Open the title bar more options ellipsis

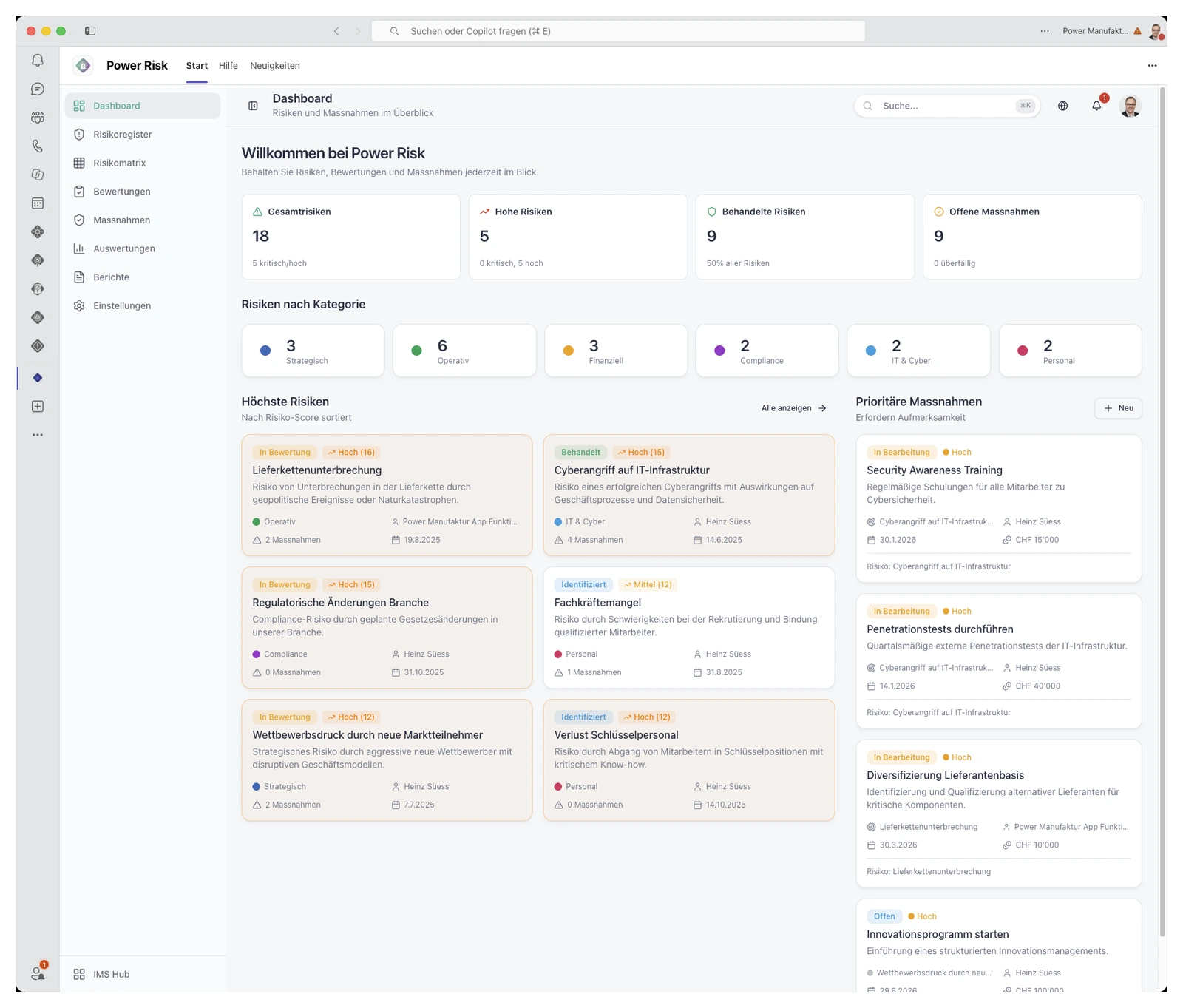[1044, 31]
